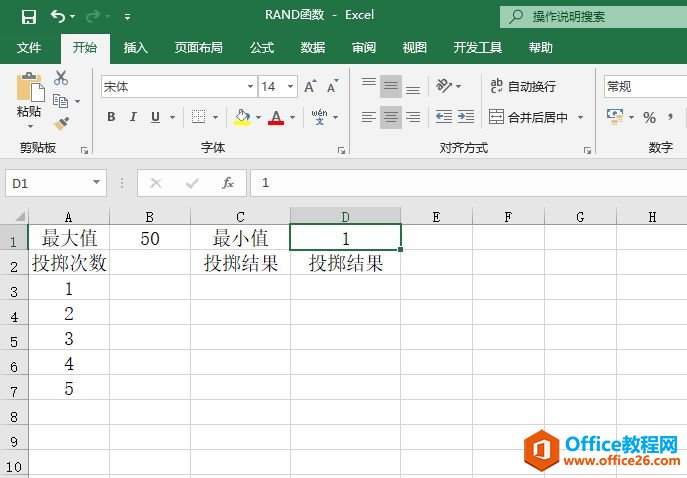Toggle Wrap Text (自动换行)

522,87
